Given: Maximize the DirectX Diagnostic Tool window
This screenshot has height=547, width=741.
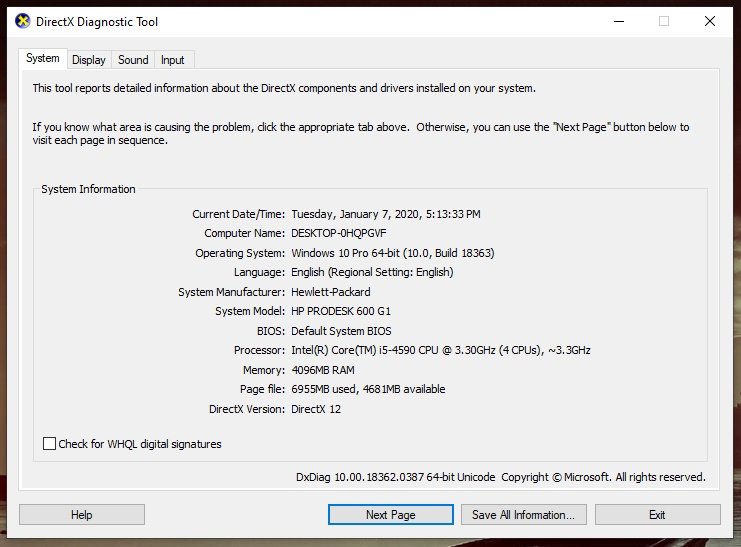Looking at the screenshot, I should coord(664,21).
